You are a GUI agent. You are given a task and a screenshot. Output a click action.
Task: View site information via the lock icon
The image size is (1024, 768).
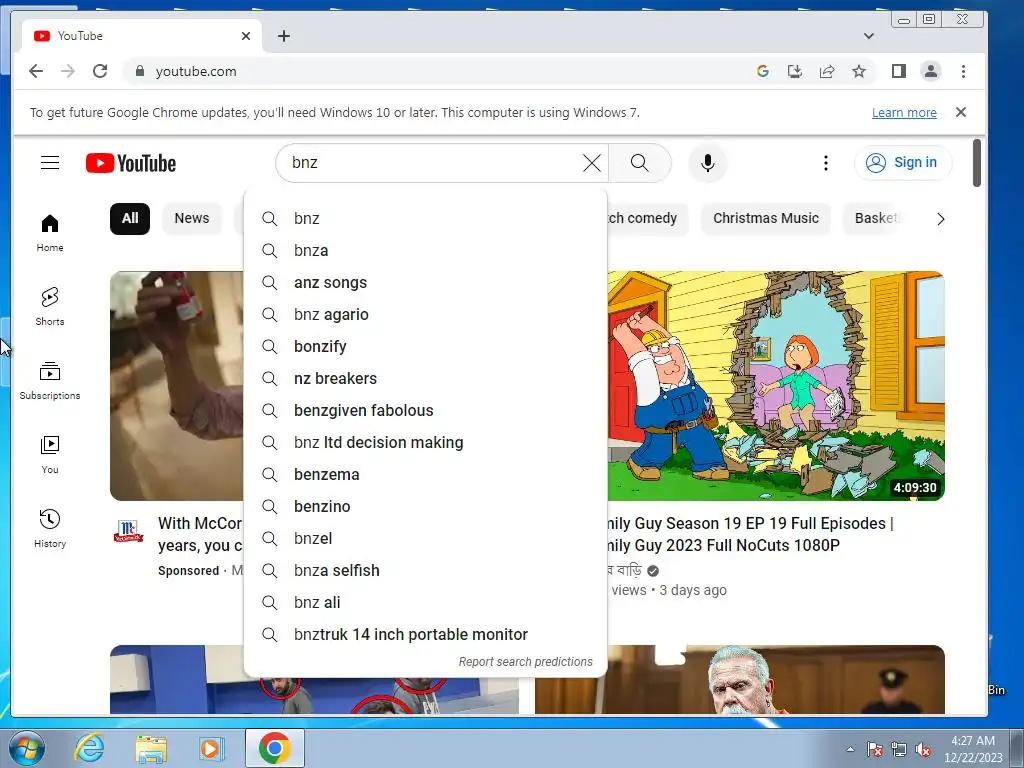139,71
